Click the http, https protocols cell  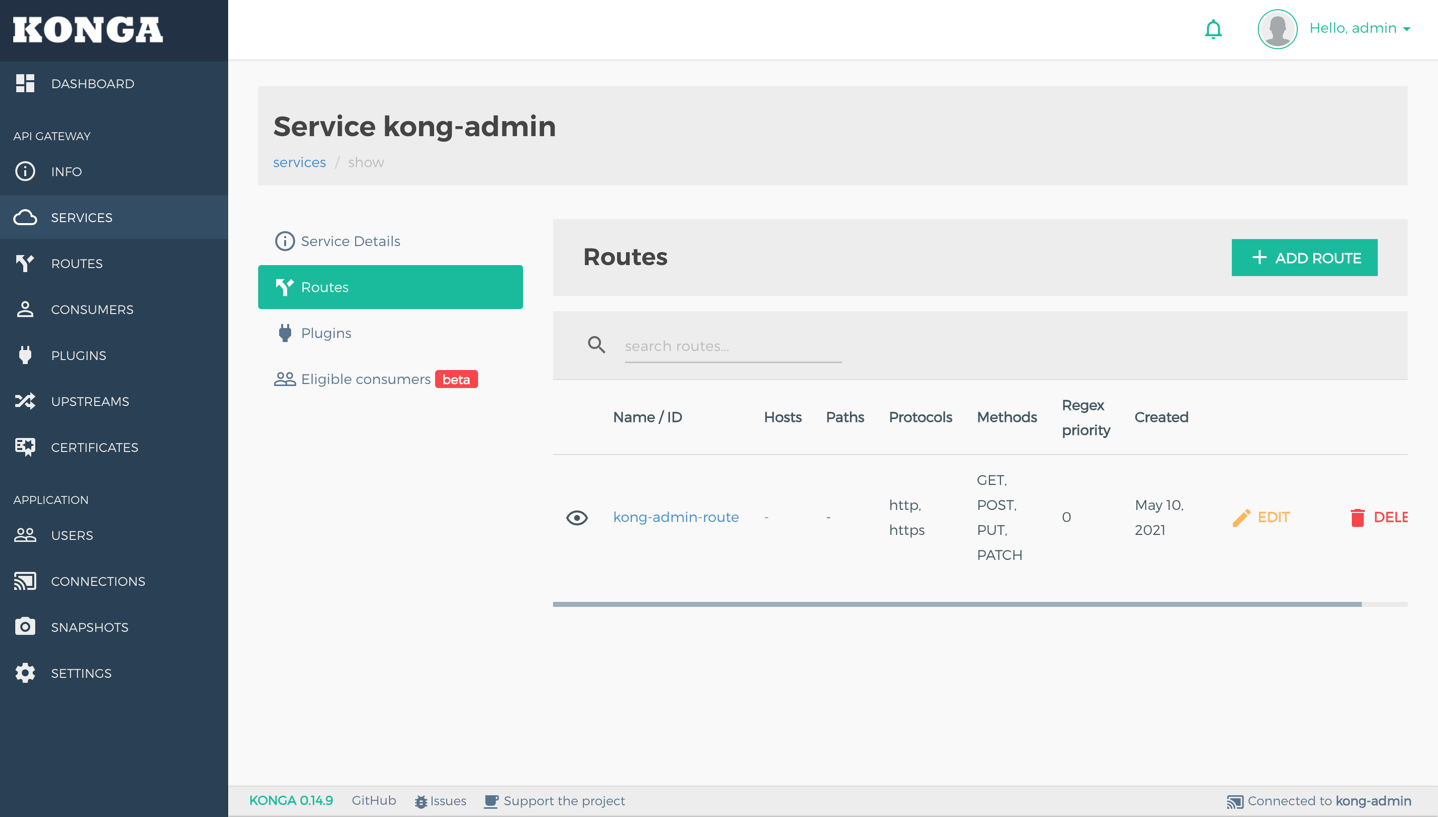point(907,517)
